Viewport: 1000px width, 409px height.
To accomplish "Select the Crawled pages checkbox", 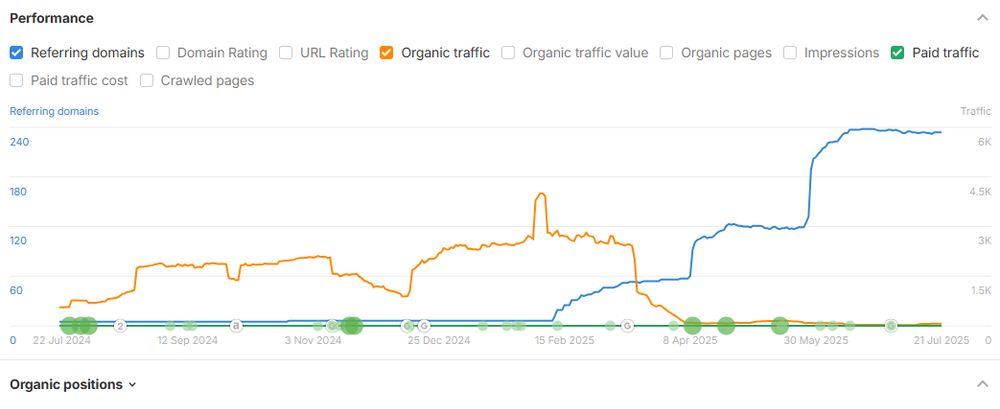I will click(147, 81).
